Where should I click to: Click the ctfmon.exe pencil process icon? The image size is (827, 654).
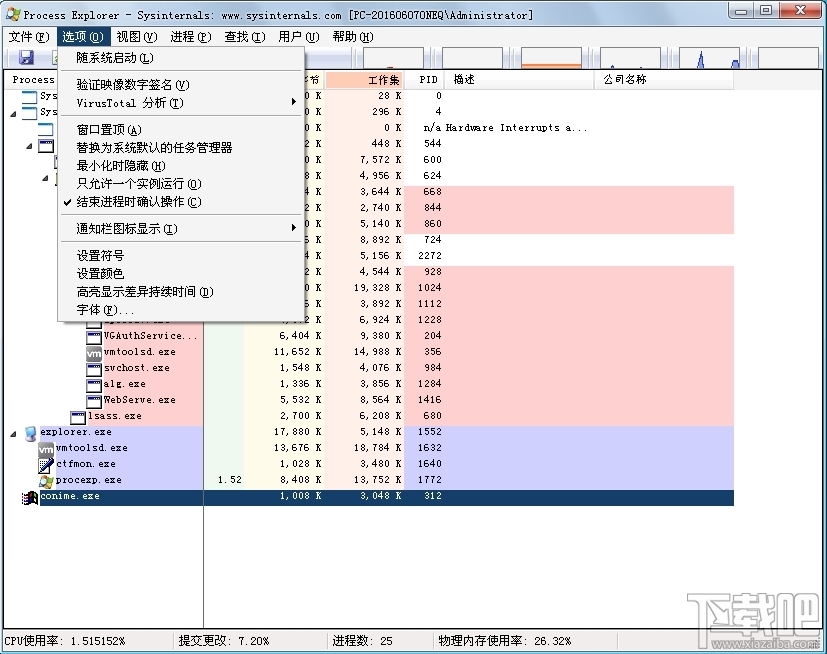(x=46, y=464)
